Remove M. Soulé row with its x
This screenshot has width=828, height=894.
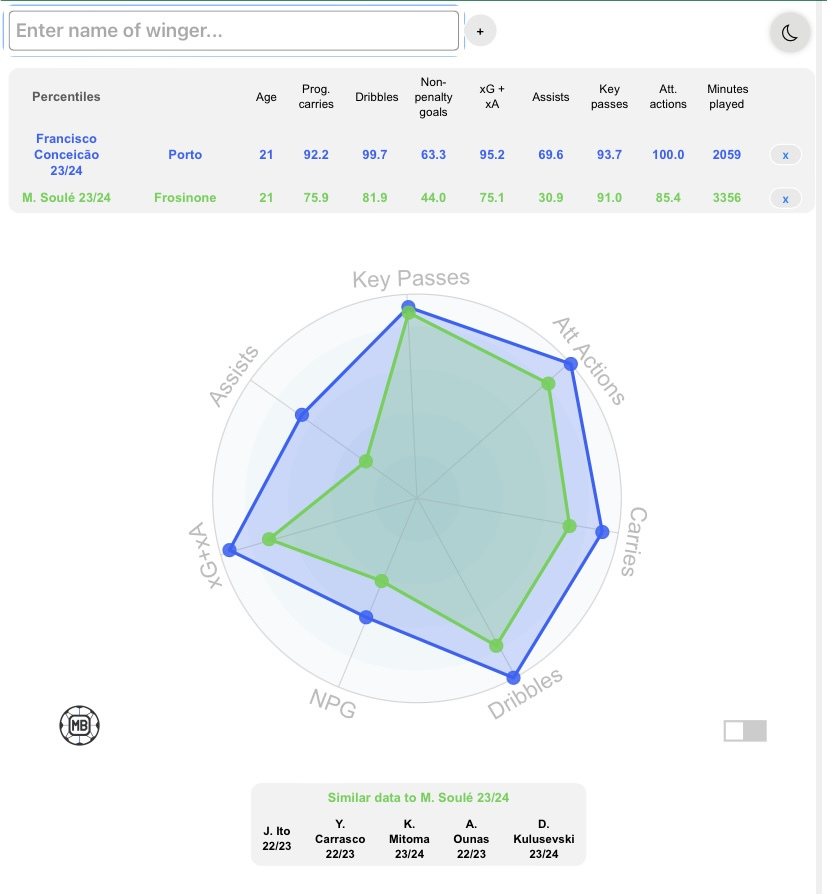point(785,199)
